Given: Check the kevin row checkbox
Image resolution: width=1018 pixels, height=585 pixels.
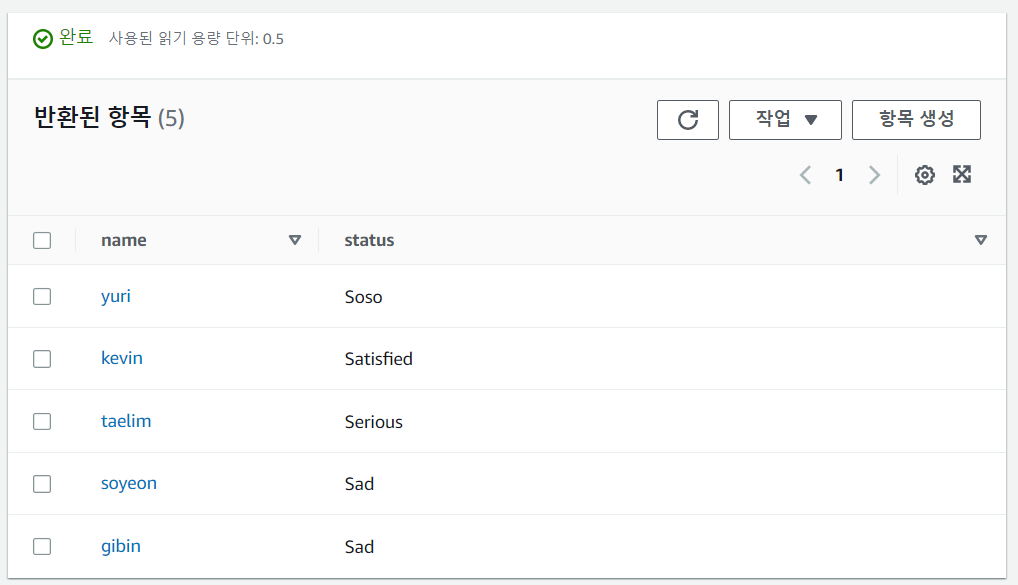Looking at the screenshot, I should pos(42,358).
